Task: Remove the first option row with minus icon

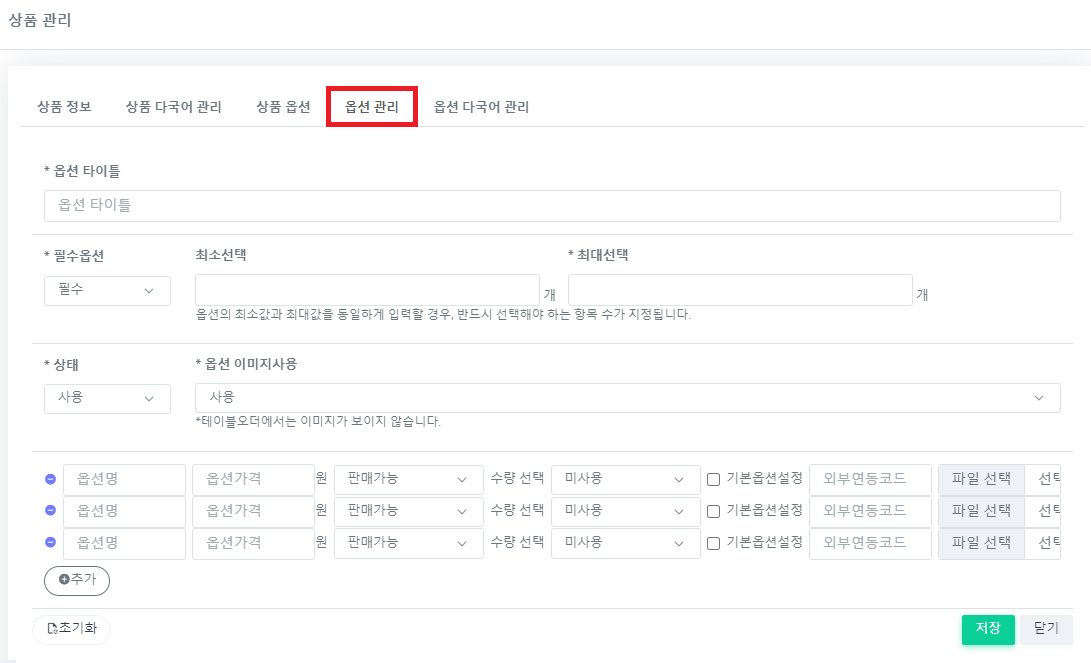Action: click(x=50, y=479)
